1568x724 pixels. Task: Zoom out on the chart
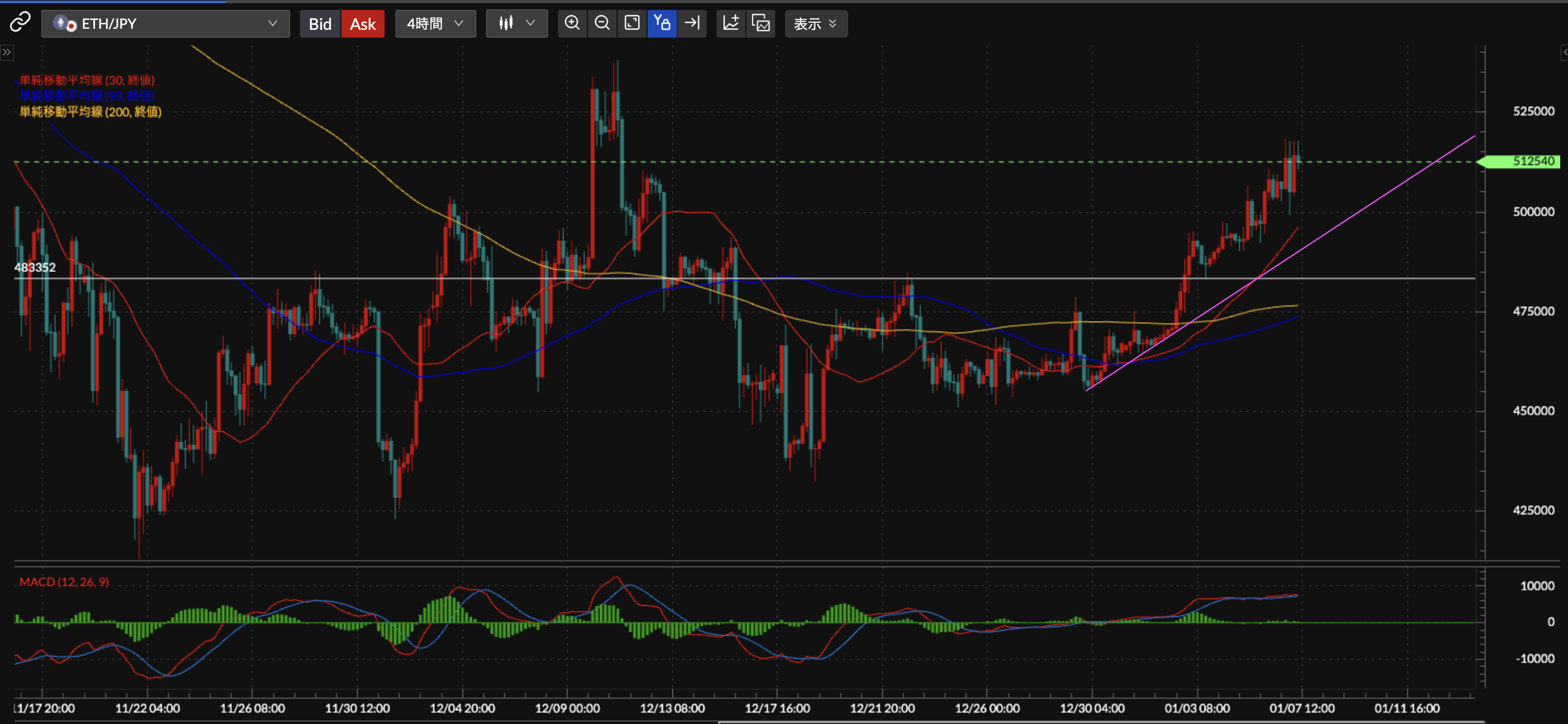[602, 23]
